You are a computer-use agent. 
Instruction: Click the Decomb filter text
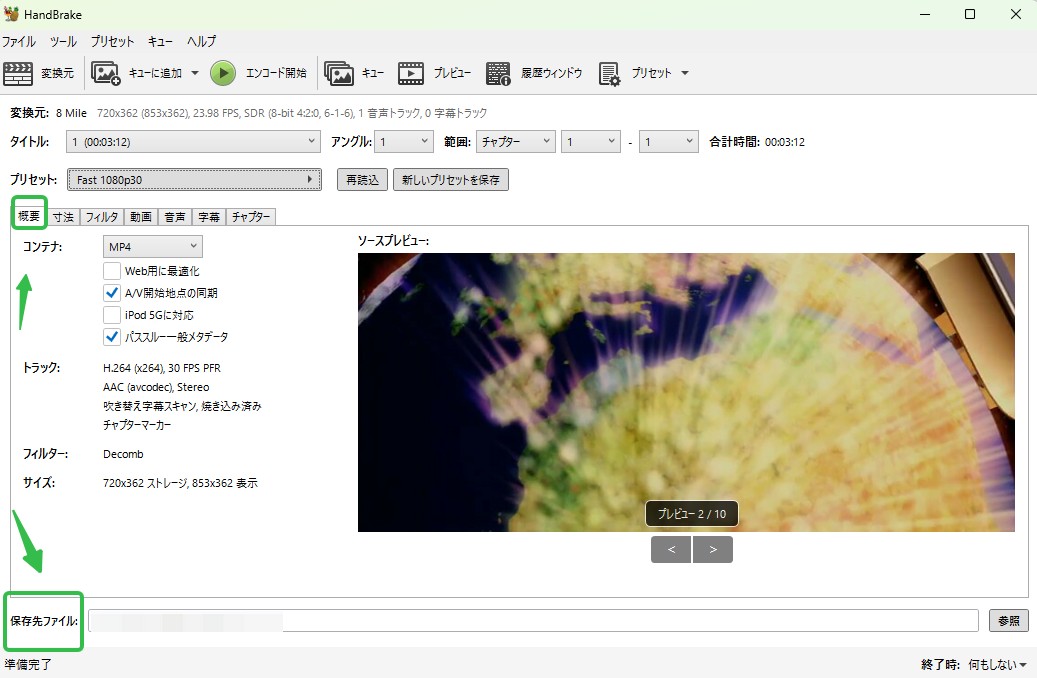tap(123, 454)
